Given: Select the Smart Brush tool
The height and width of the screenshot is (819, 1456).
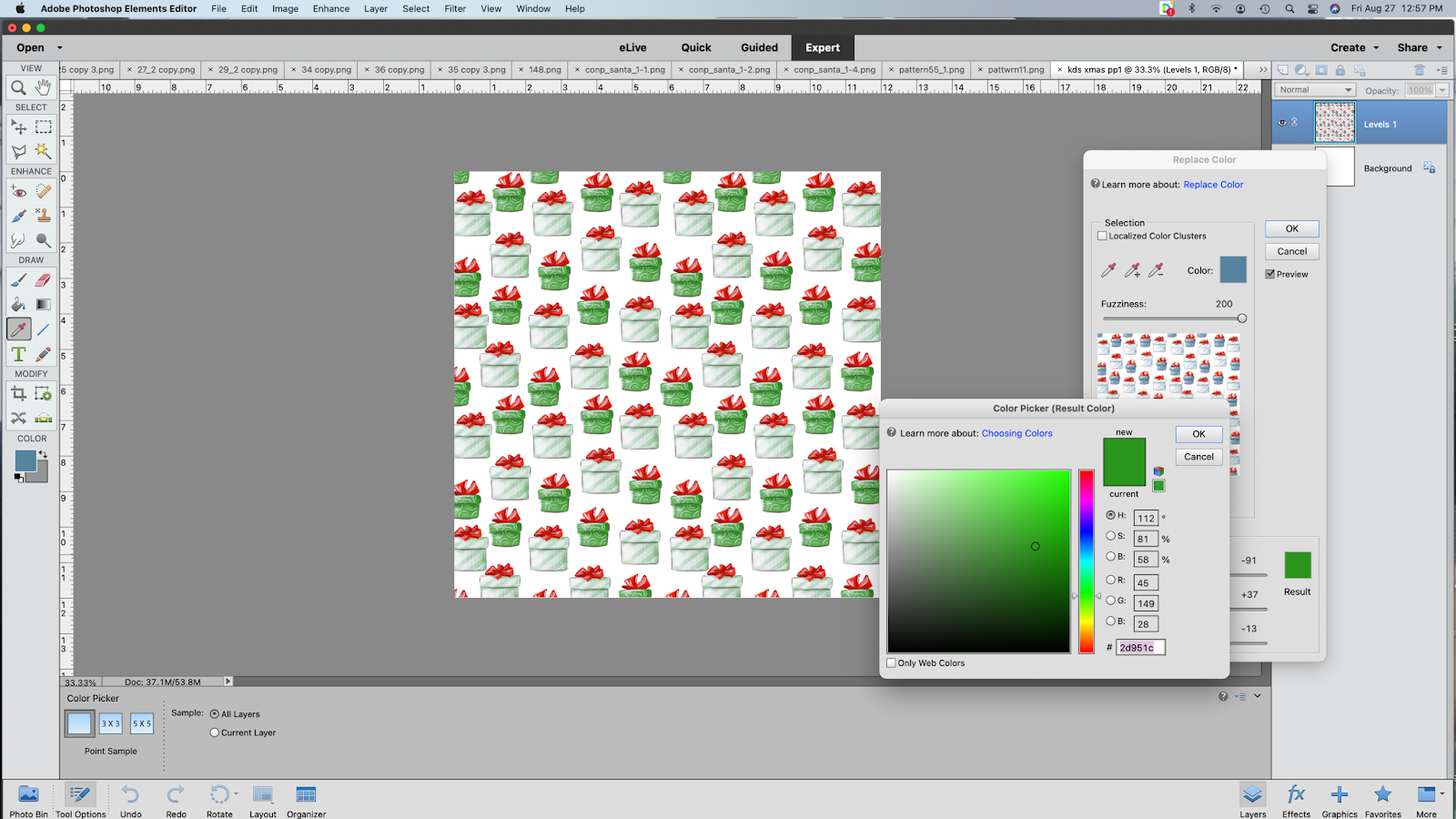Looking at the screenshot, I should (x=18, y=216).
